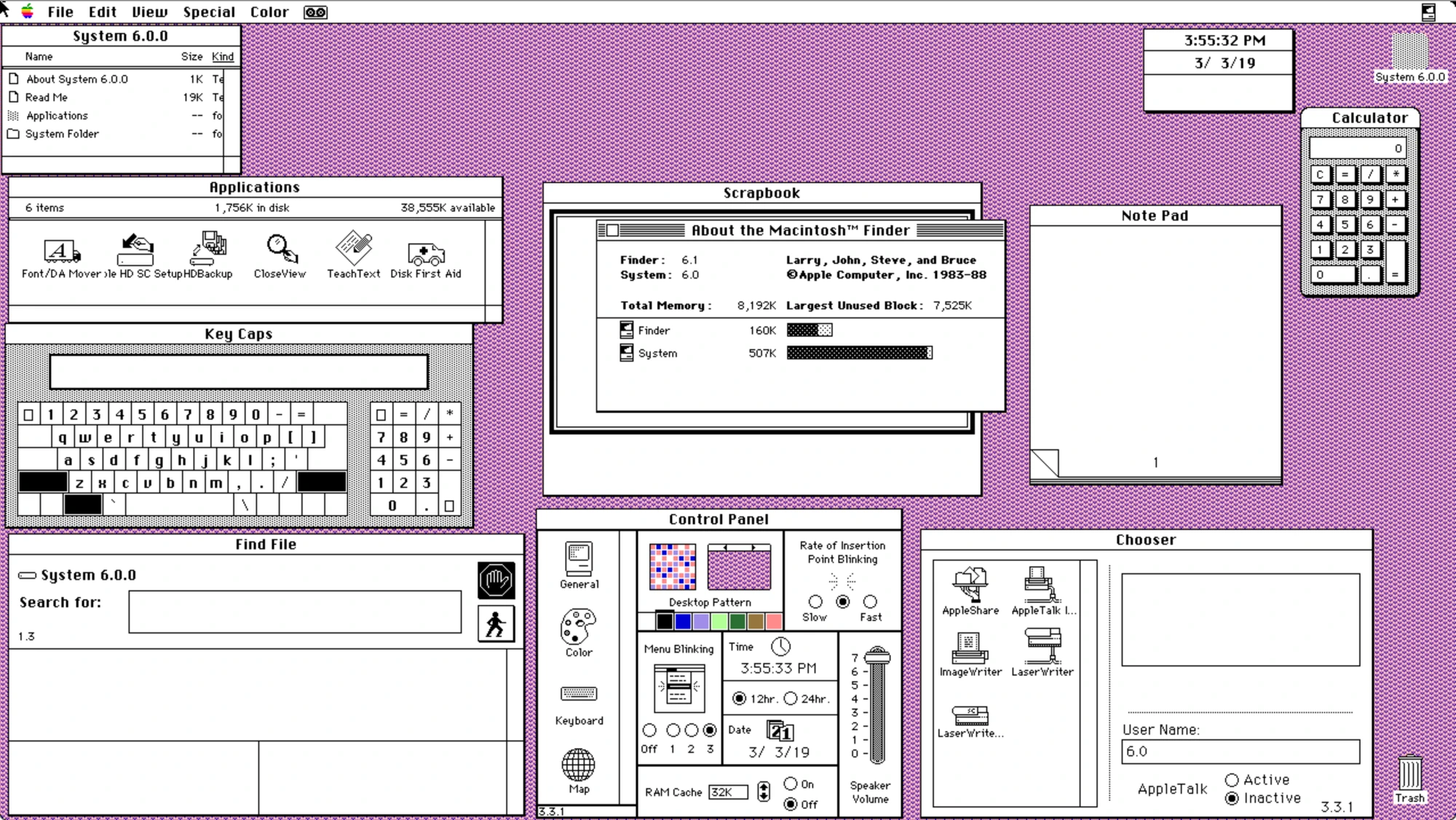Turn RAM Cache on

(789, 784)
